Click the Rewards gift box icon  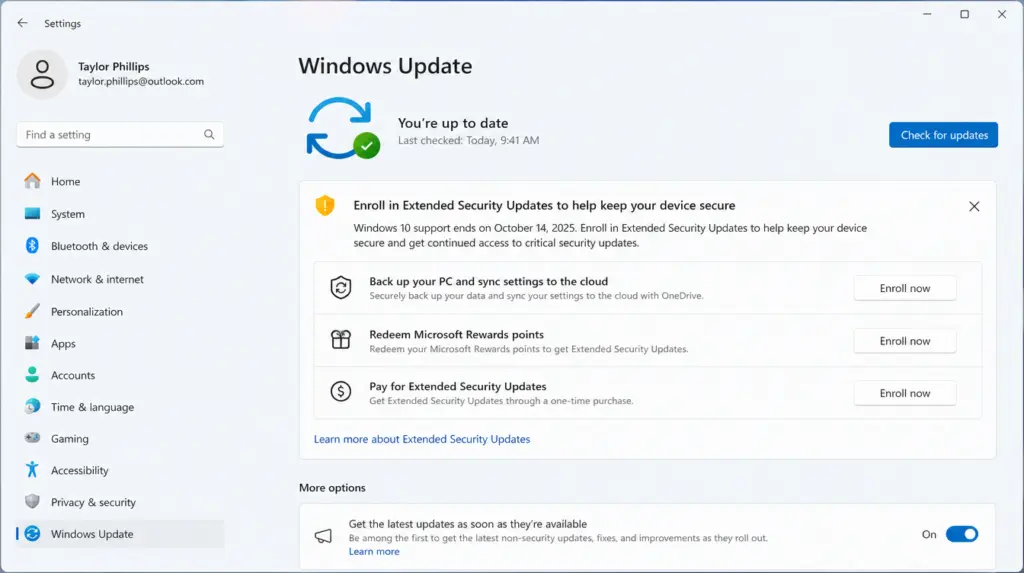point(341,340)
